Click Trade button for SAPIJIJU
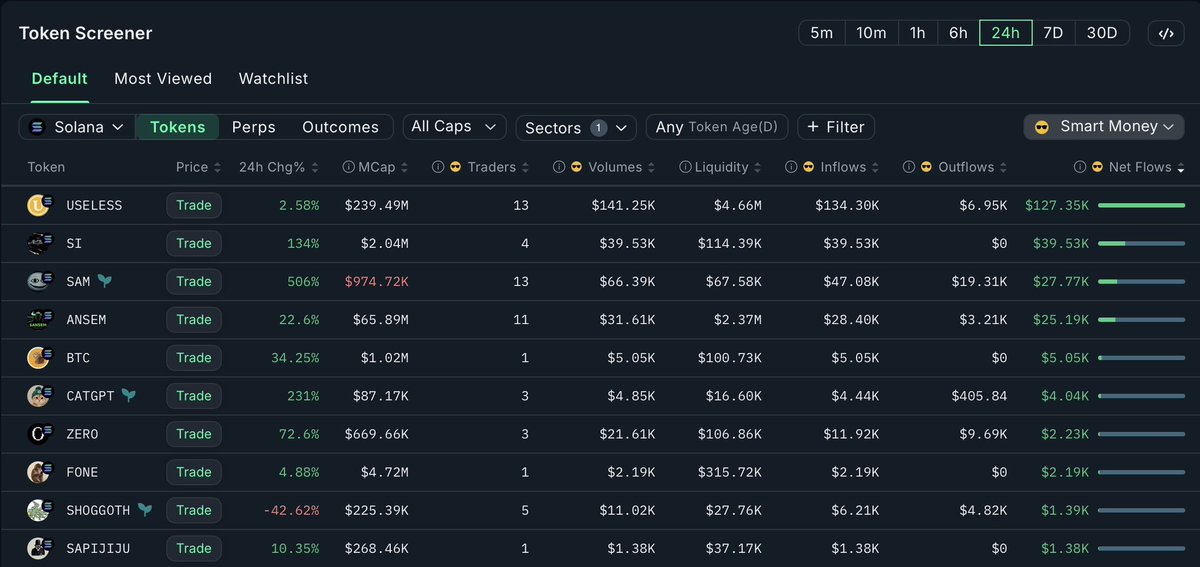This screenshot has width=1200, height=567. [194, 547]
